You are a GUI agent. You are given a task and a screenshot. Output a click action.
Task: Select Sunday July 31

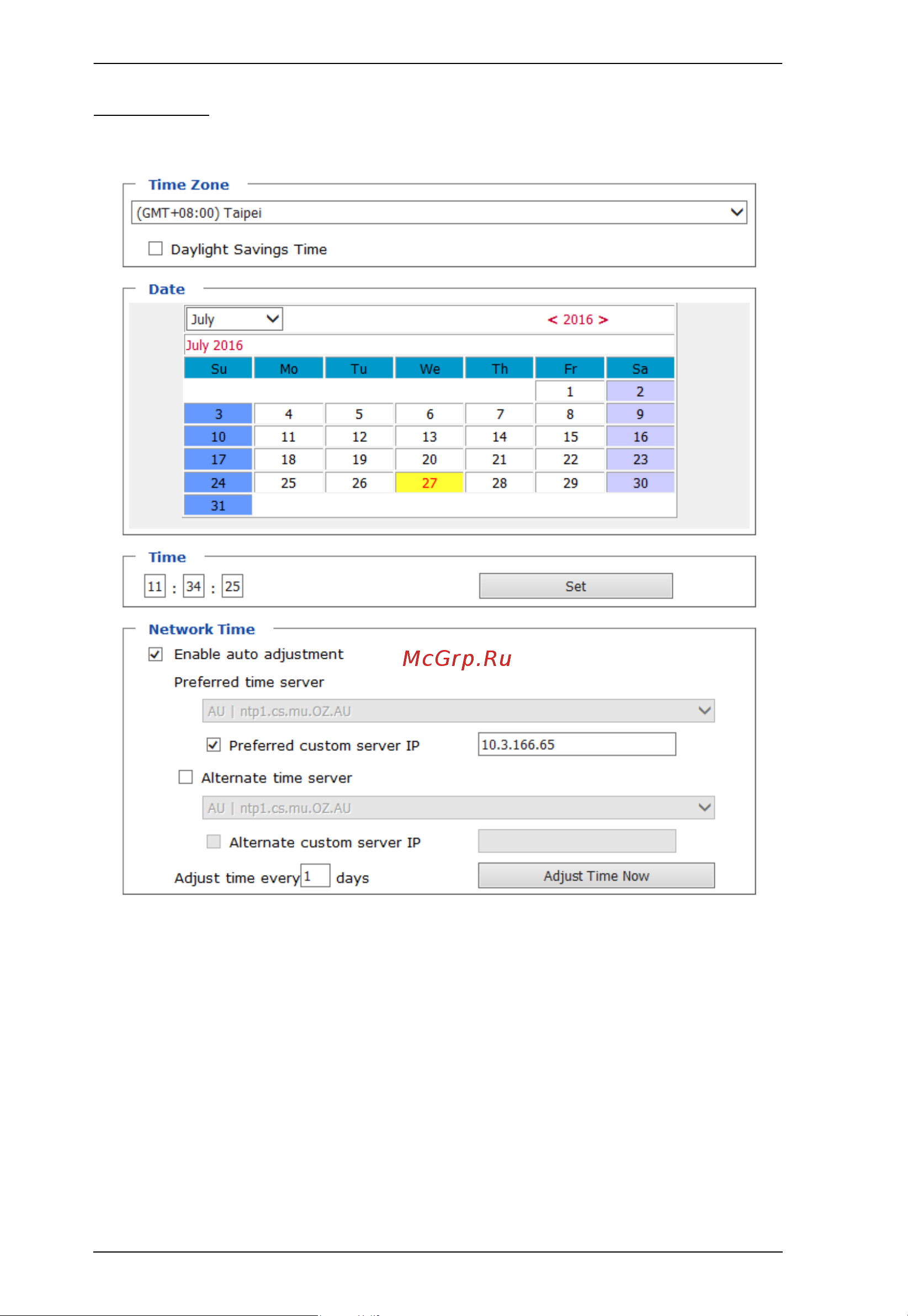pos(218,505)
